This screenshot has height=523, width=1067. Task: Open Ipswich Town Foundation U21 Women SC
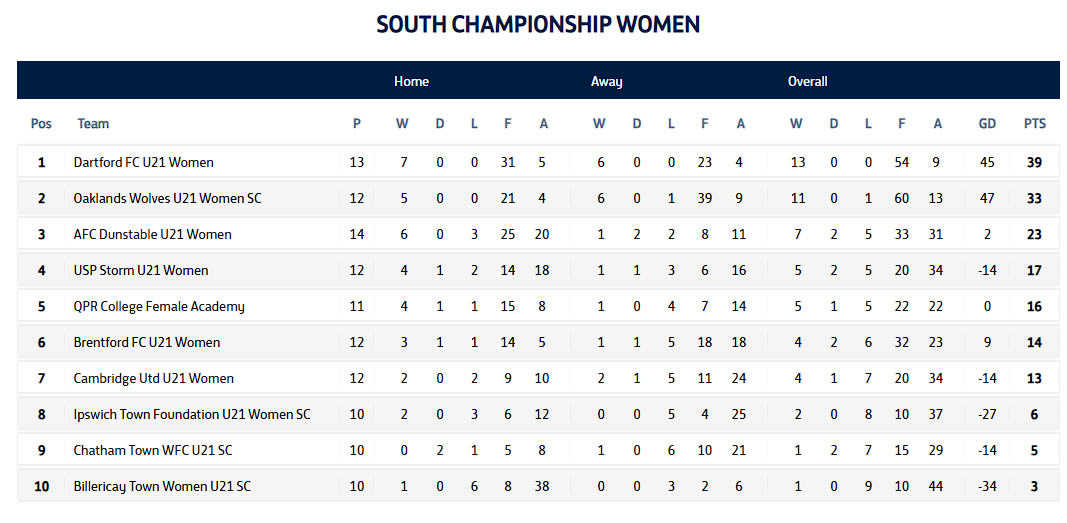coord(191,414)
